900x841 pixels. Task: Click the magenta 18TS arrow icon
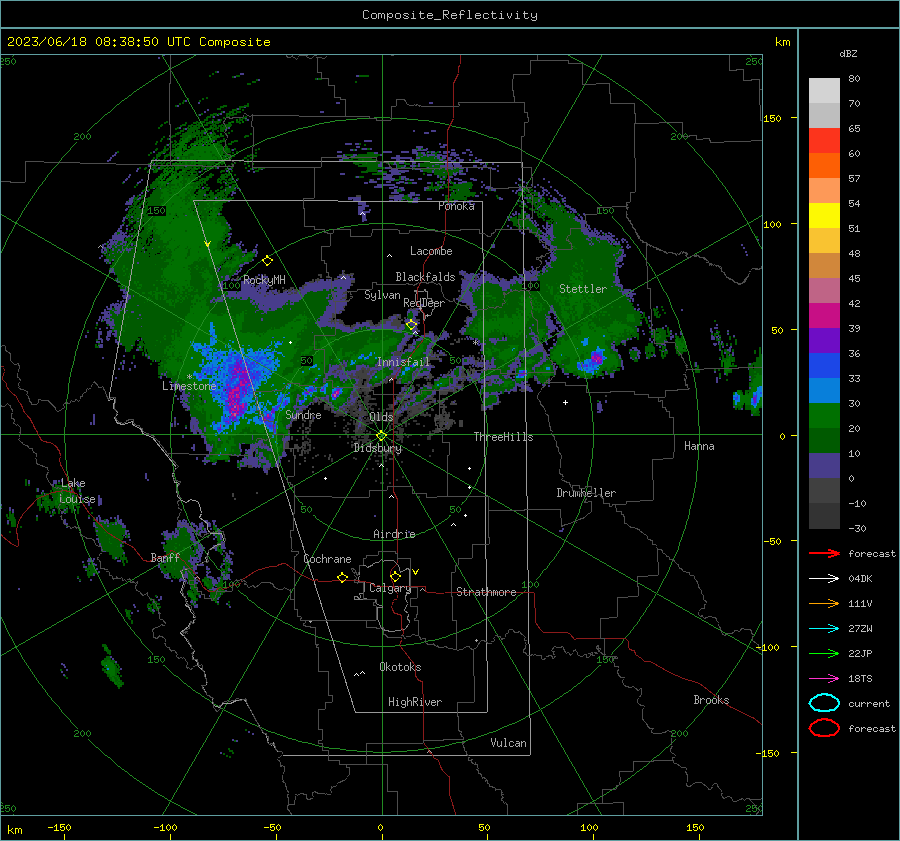click(824, 678)
